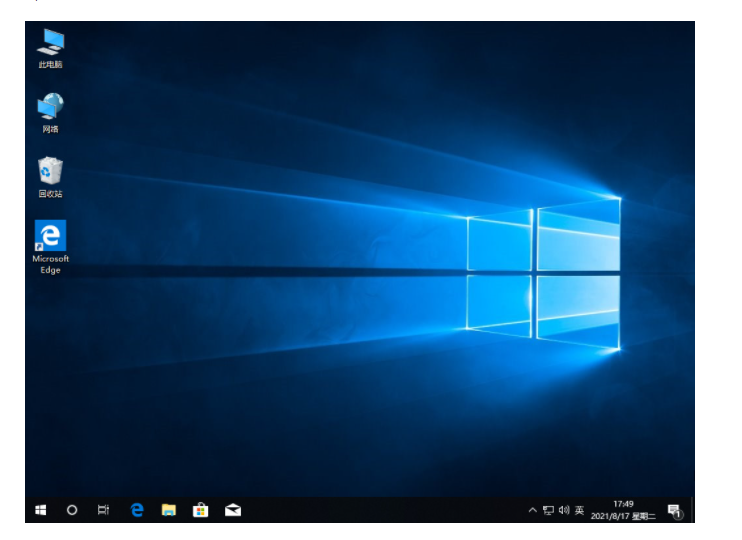Open the Action Center notification icon
742x540 pixels.
point(674,511)
